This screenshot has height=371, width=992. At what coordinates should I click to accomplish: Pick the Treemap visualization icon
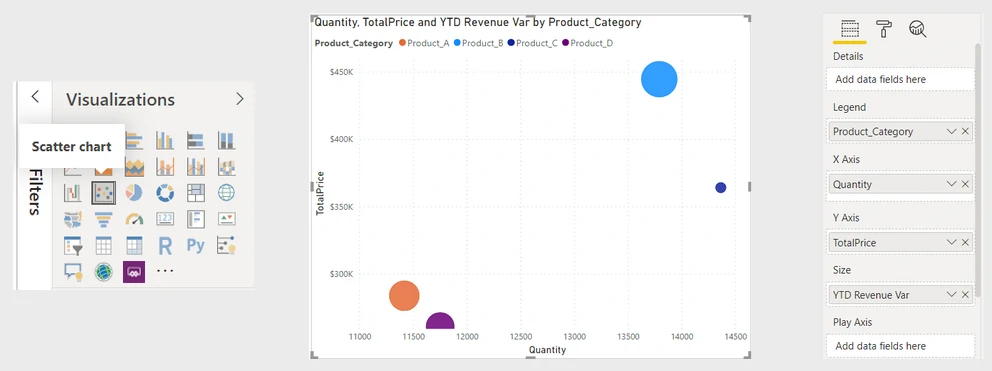coord(195,192)
